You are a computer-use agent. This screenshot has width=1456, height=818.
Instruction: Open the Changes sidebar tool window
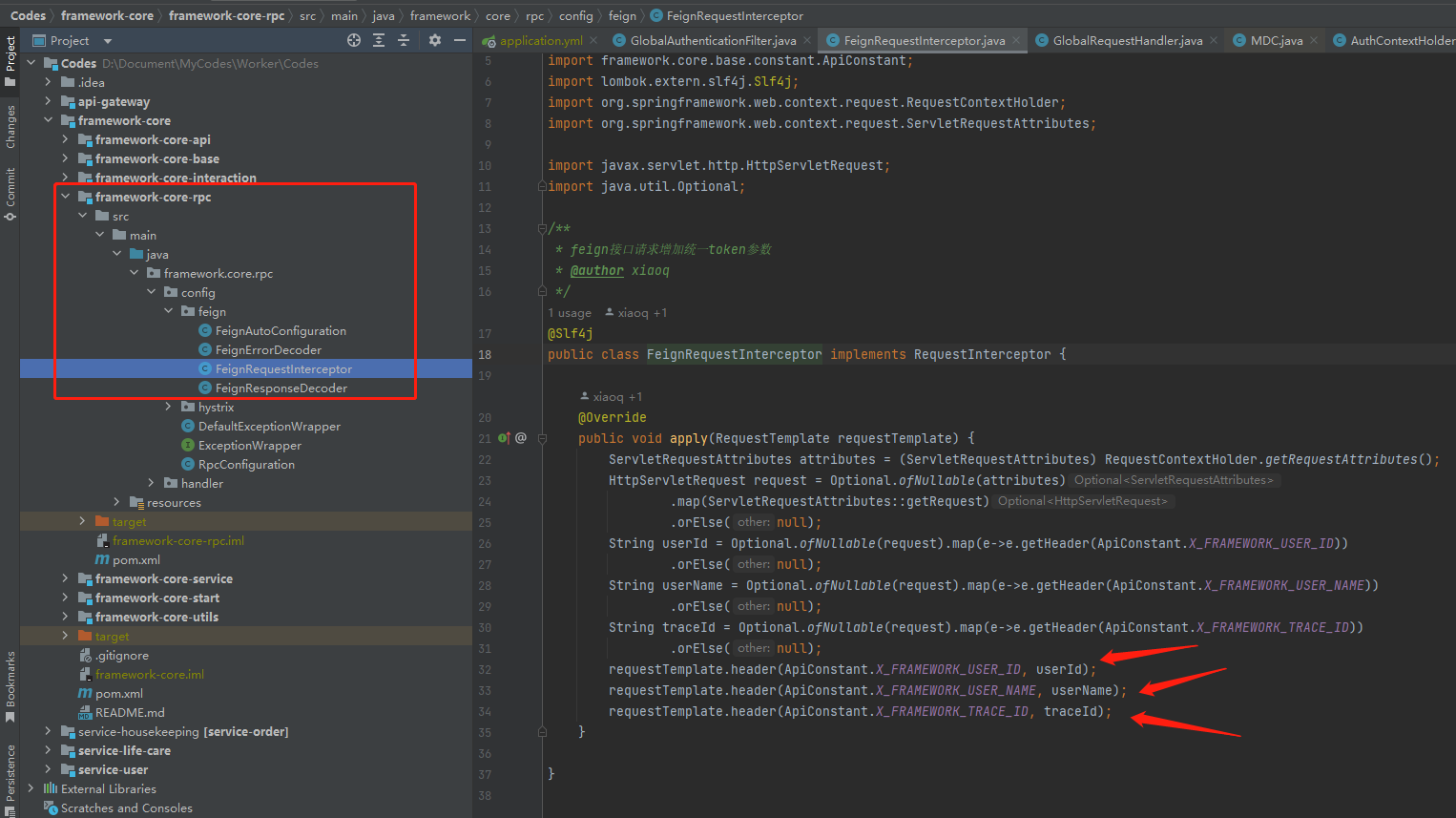coord(10,127)
